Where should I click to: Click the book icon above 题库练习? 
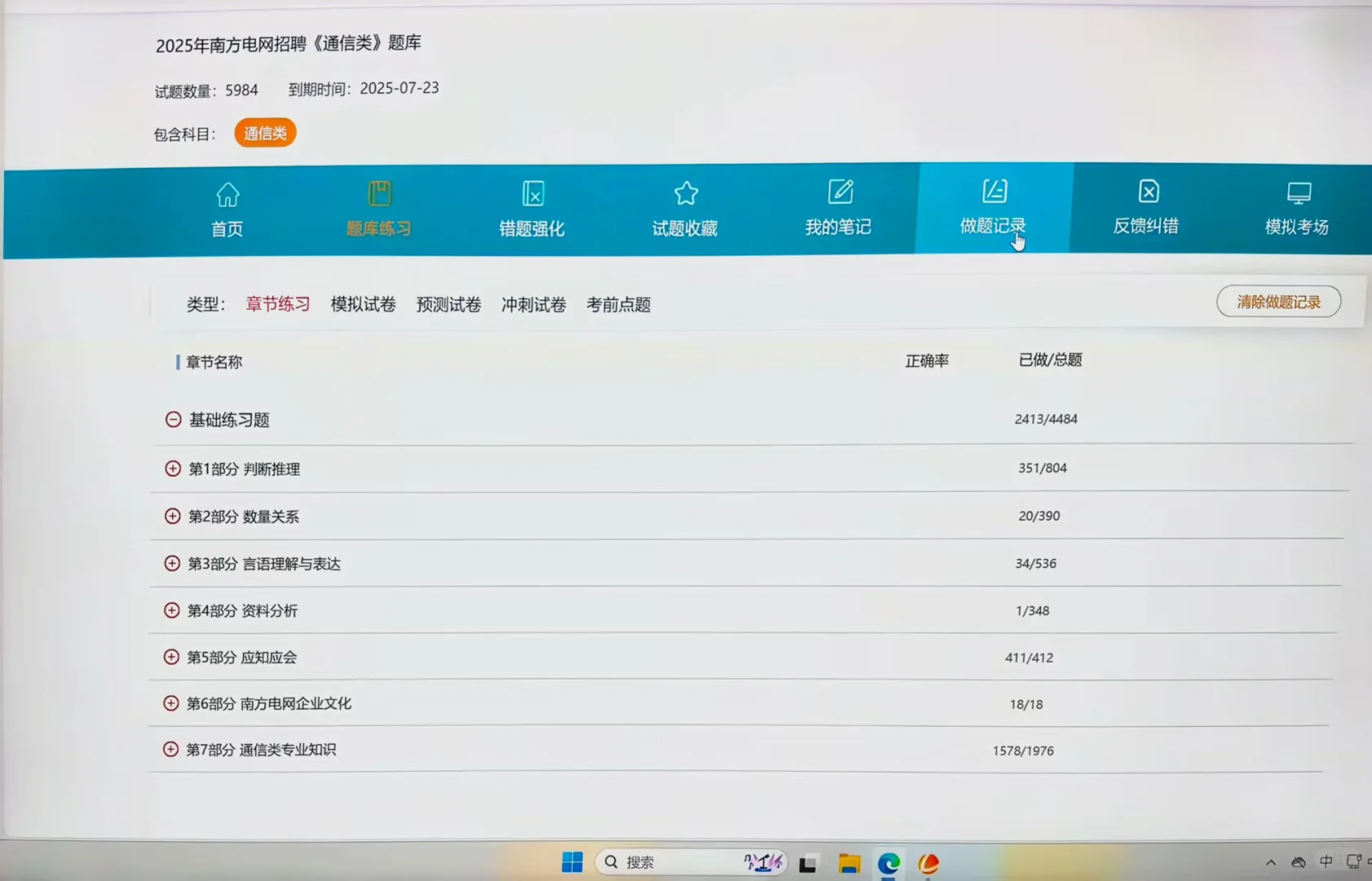click(379, 193)
